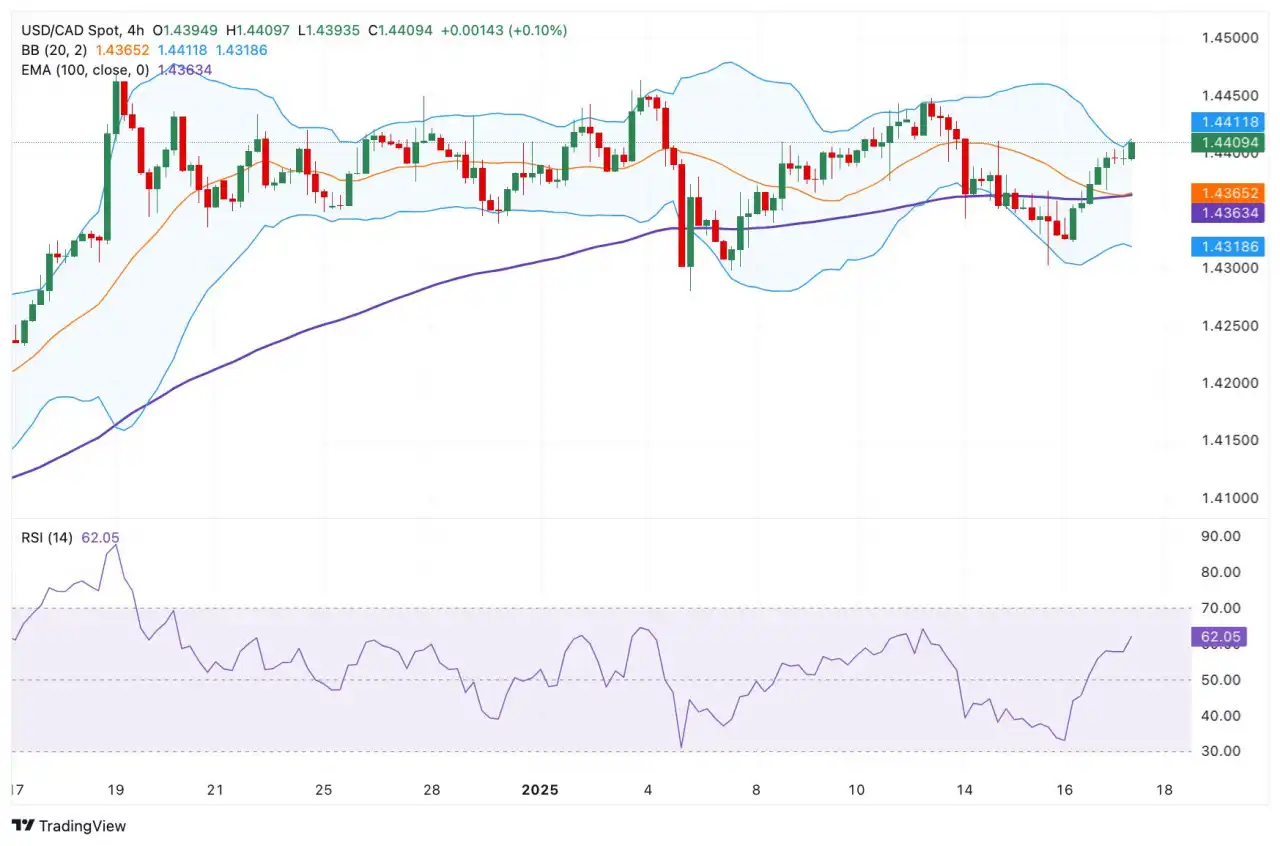1280x846 pixels.
Task: Click the RSI 70.00 axis label
Action: 1222,608
